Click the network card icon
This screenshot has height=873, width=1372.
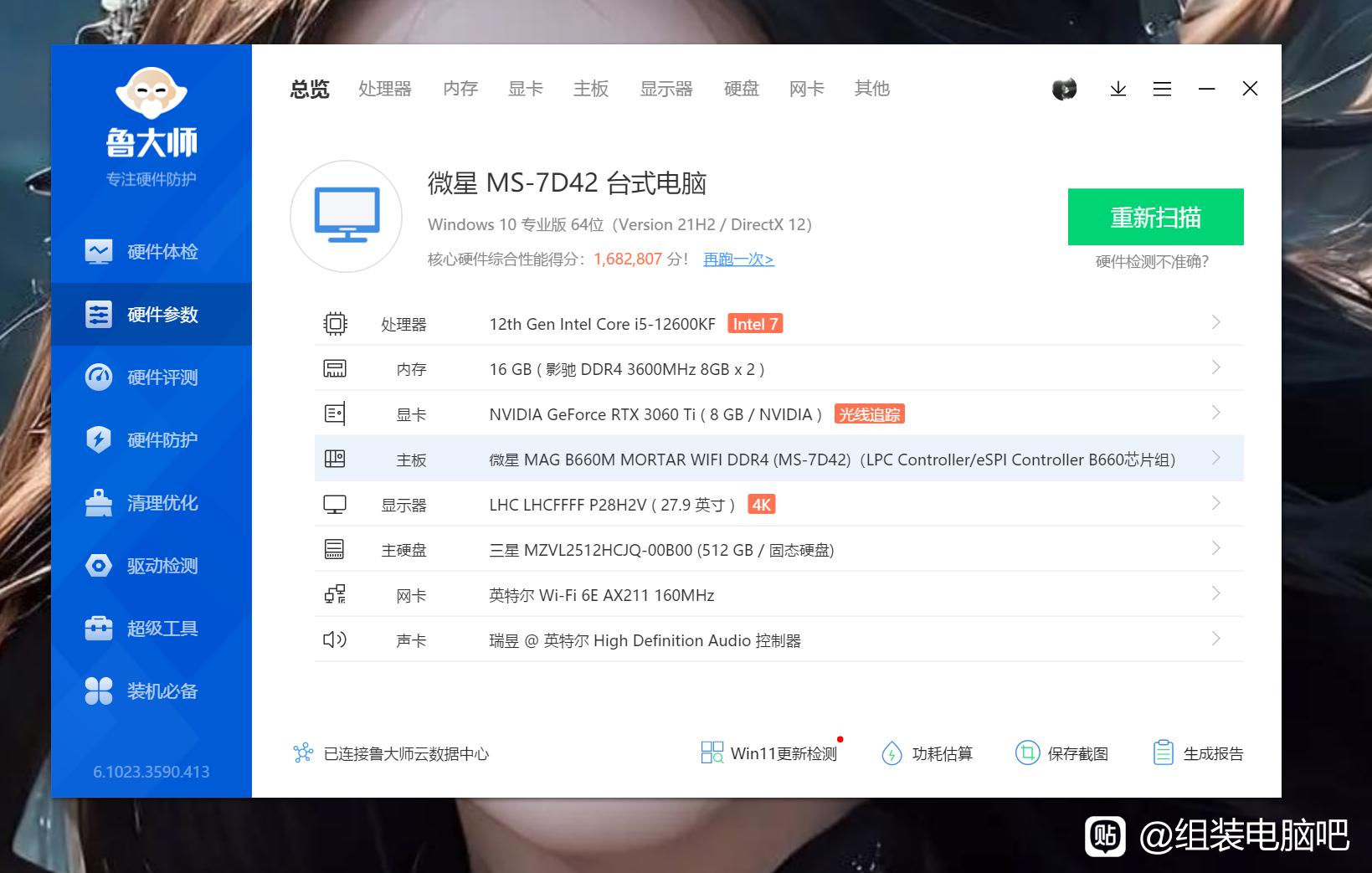[x=335, y=594]
